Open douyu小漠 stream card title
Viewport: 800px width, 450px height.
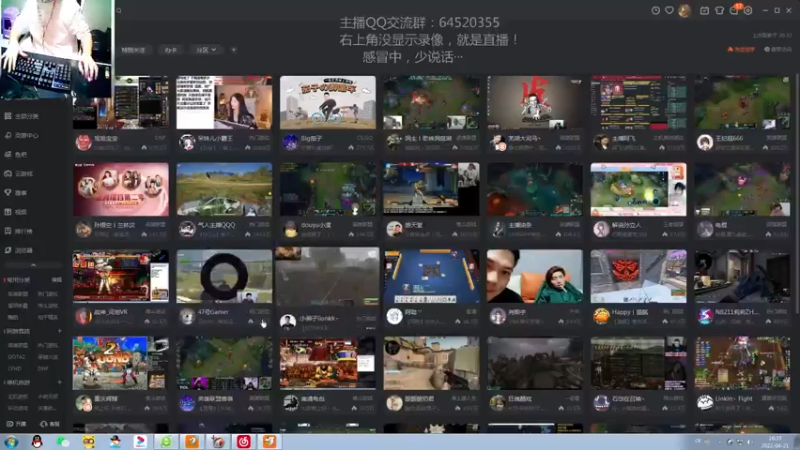(316, 225)
